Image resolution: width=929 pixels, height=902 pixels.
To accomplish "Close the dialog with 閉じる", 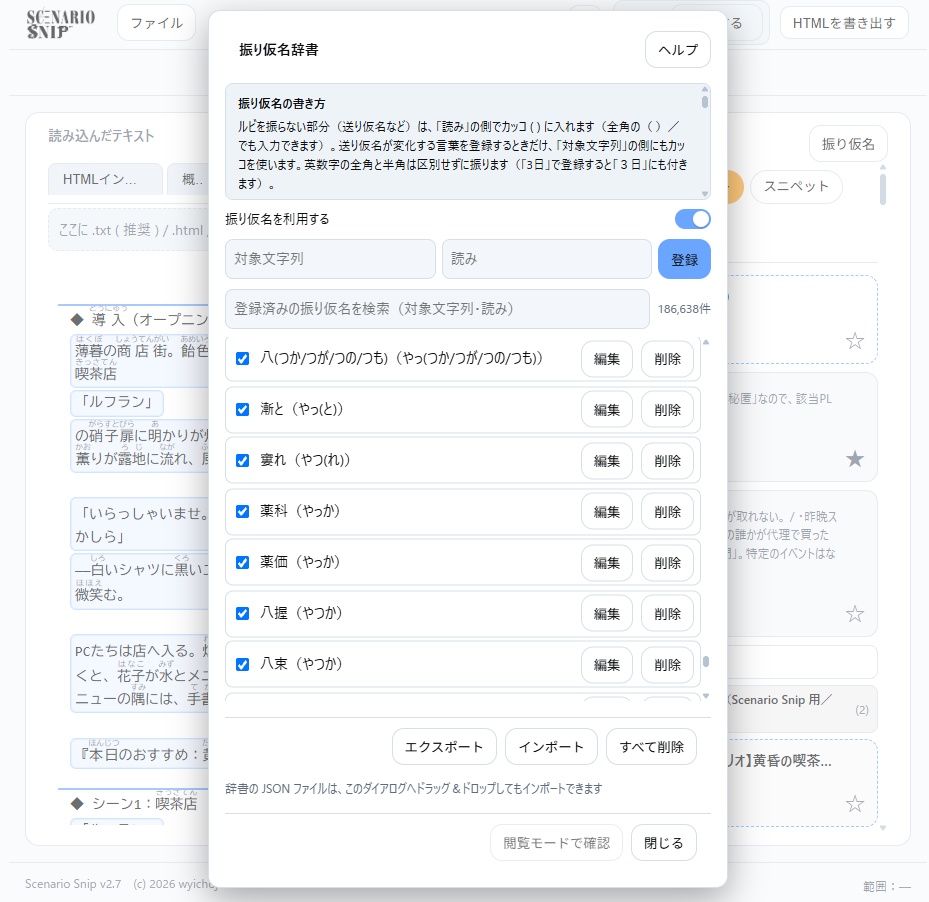I will 663,843.
